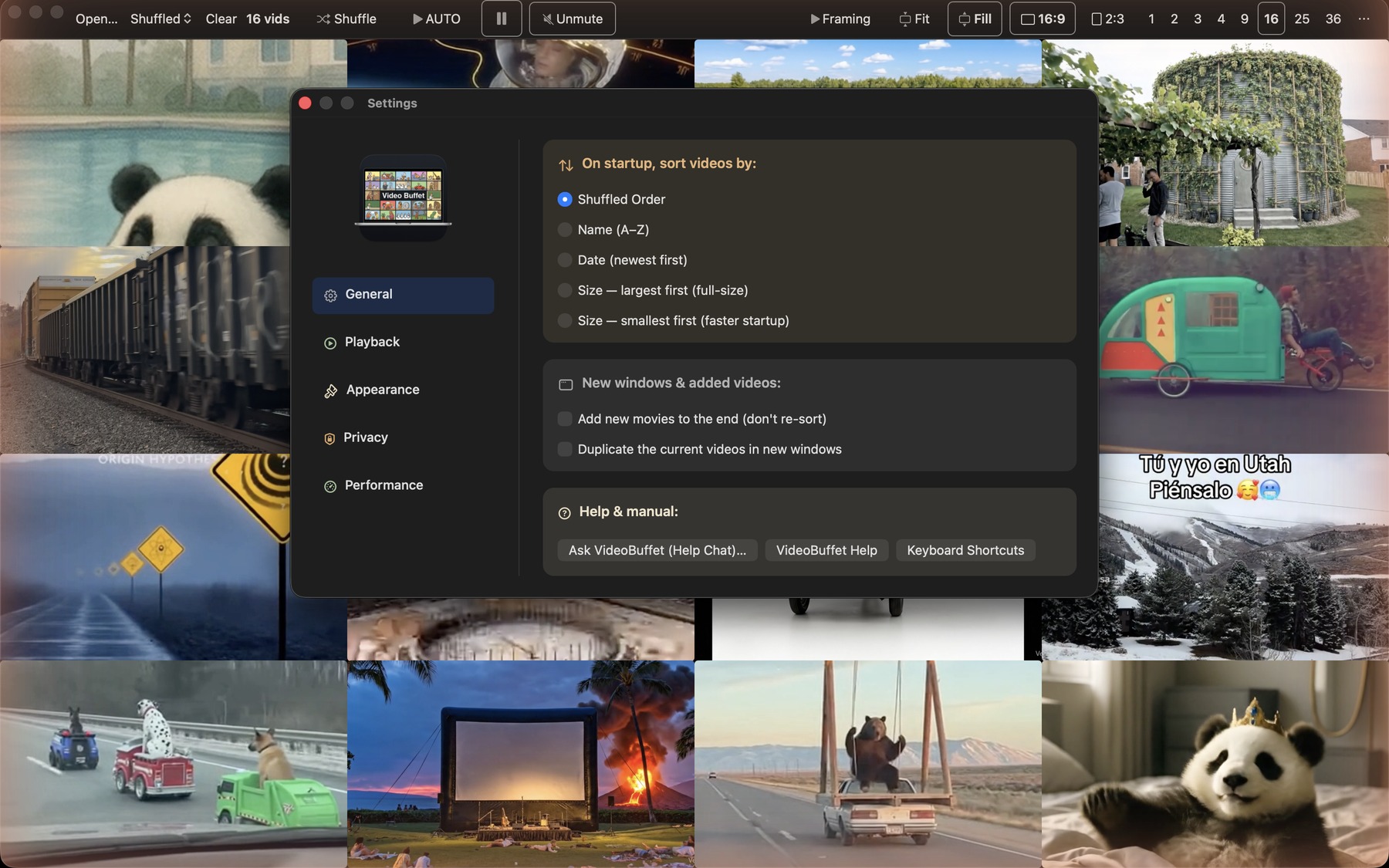Click Open... in the toolbar
This screenshot has width=1389, height=868.
point(96,19)
